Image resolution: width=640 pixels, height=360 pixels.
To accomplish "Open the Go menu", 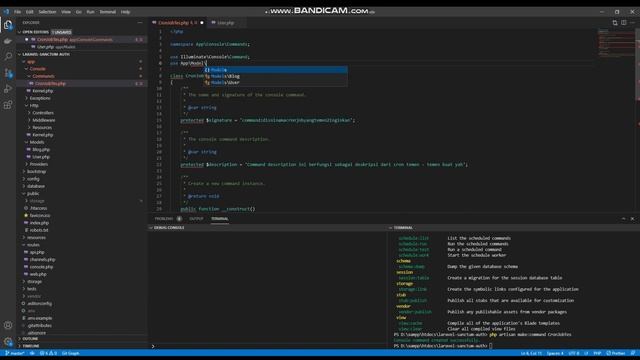I will pyautogui.click(x=79, y=12).
